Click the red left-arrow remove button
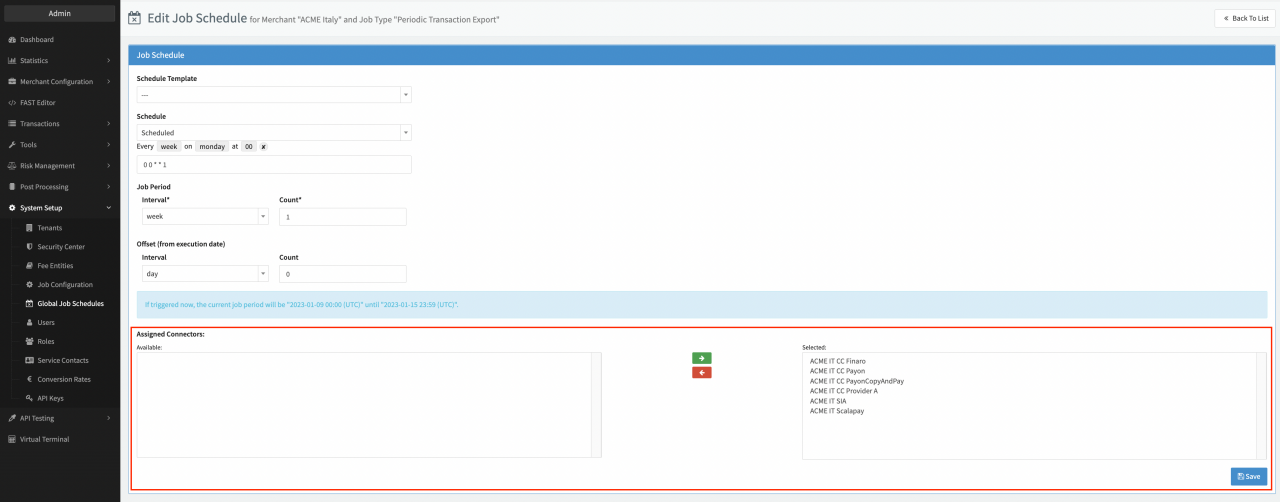Image resolution: width=1280 pixels, height=502 pixels. click(x=701, y=373)
